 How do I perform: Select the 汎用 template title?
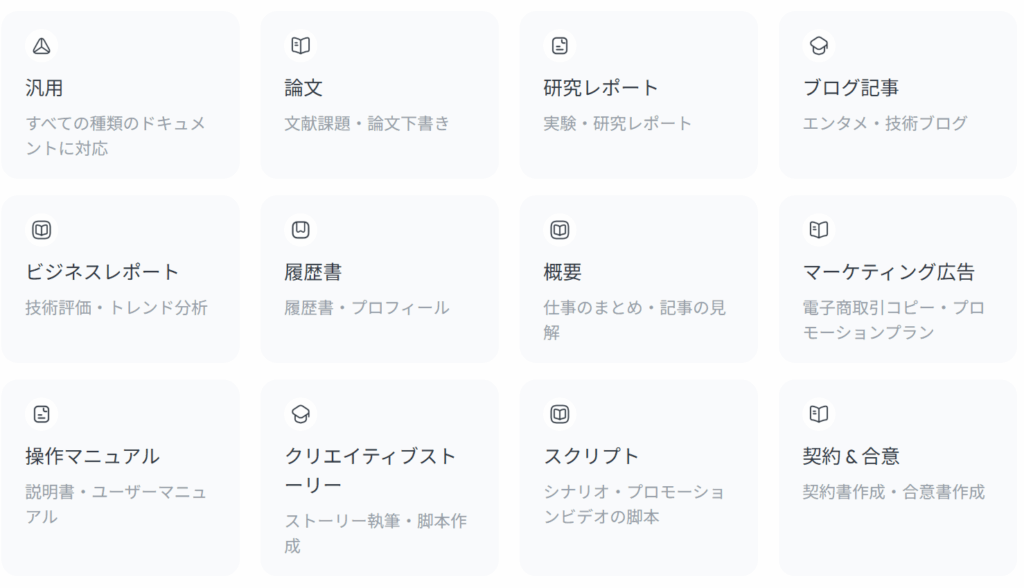tap(44, 88)
